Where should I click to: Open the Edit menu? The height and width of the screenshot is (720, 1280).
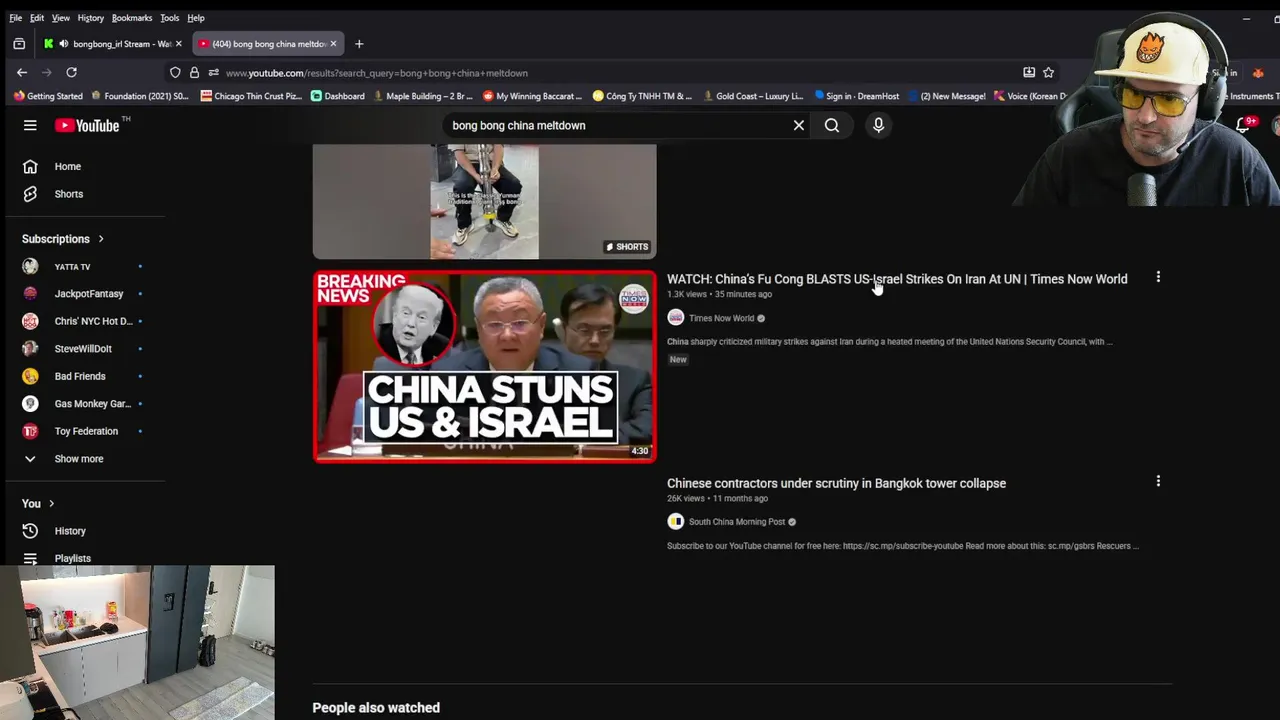coord(37,18)
